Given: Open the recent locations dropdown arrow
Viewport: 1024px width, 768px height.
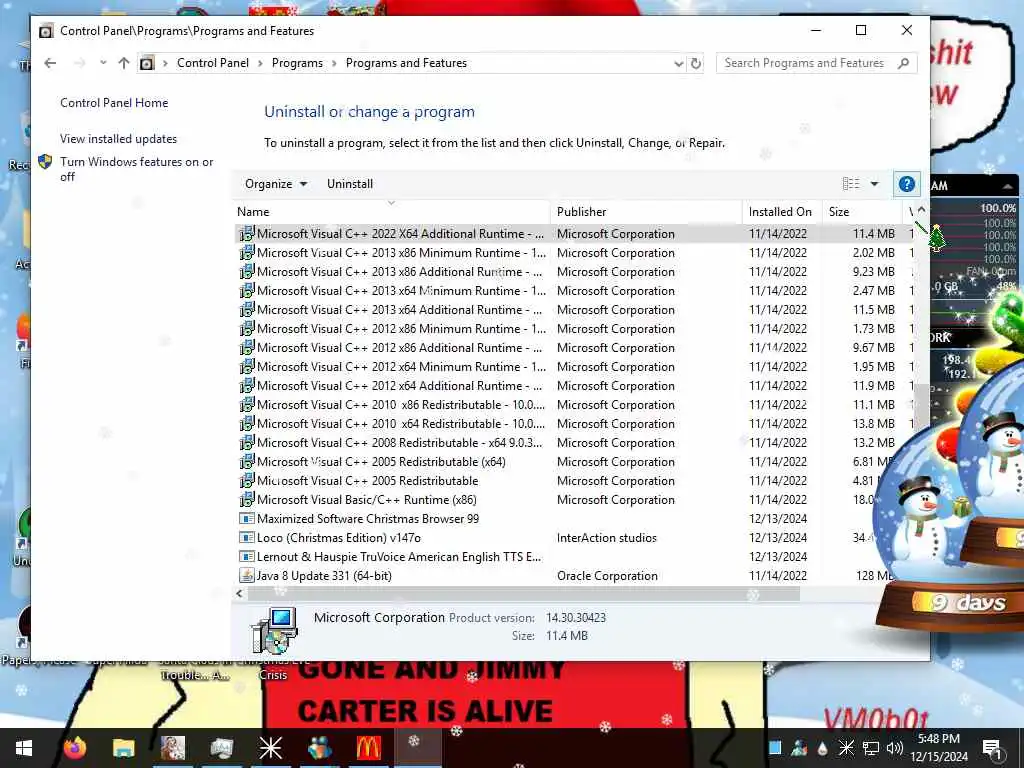Looking at the screenshot, I should 103,63.
